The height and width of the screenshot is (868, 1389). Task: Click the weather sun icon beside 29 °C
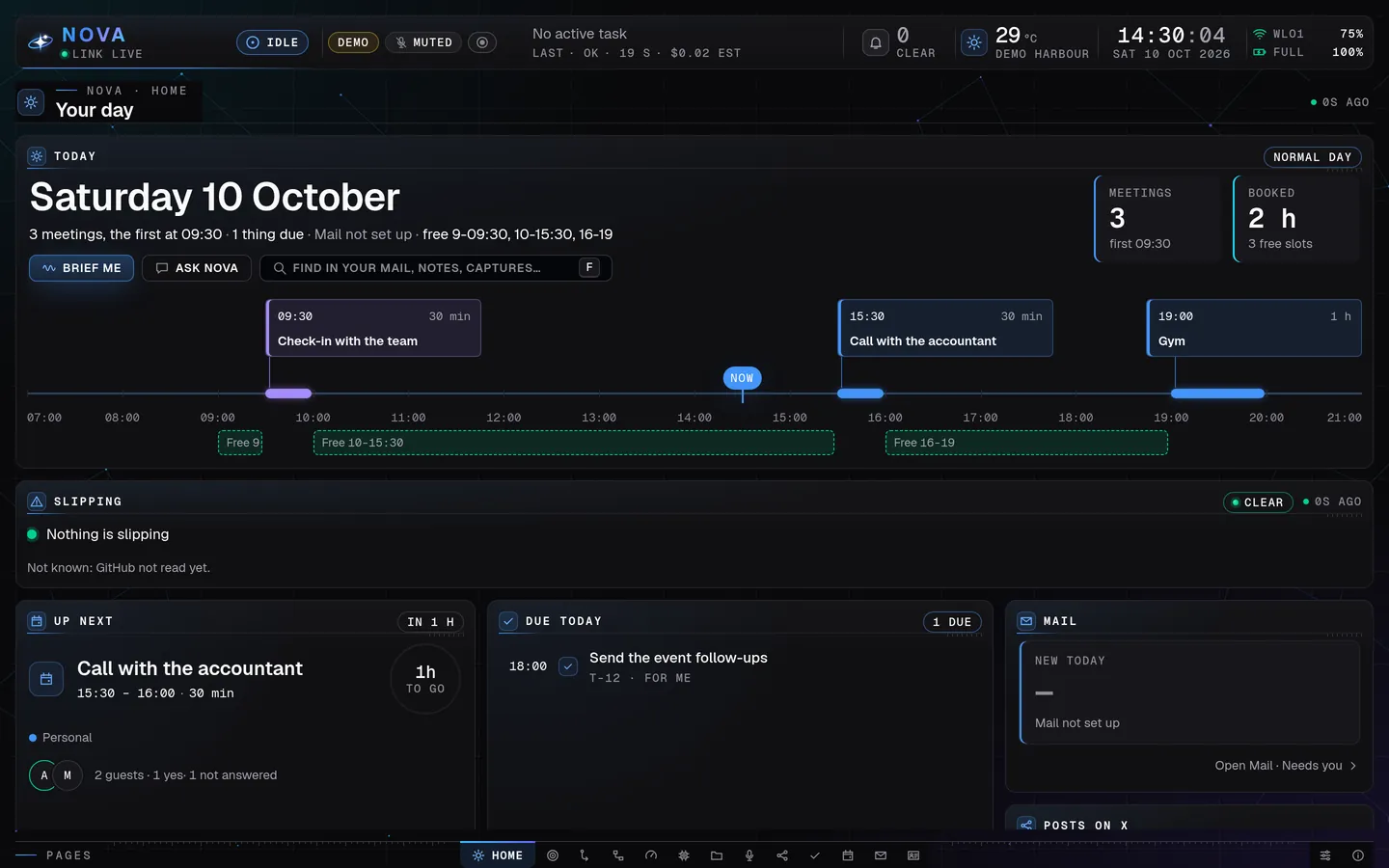pyautogui.click(x=974, y=42)
